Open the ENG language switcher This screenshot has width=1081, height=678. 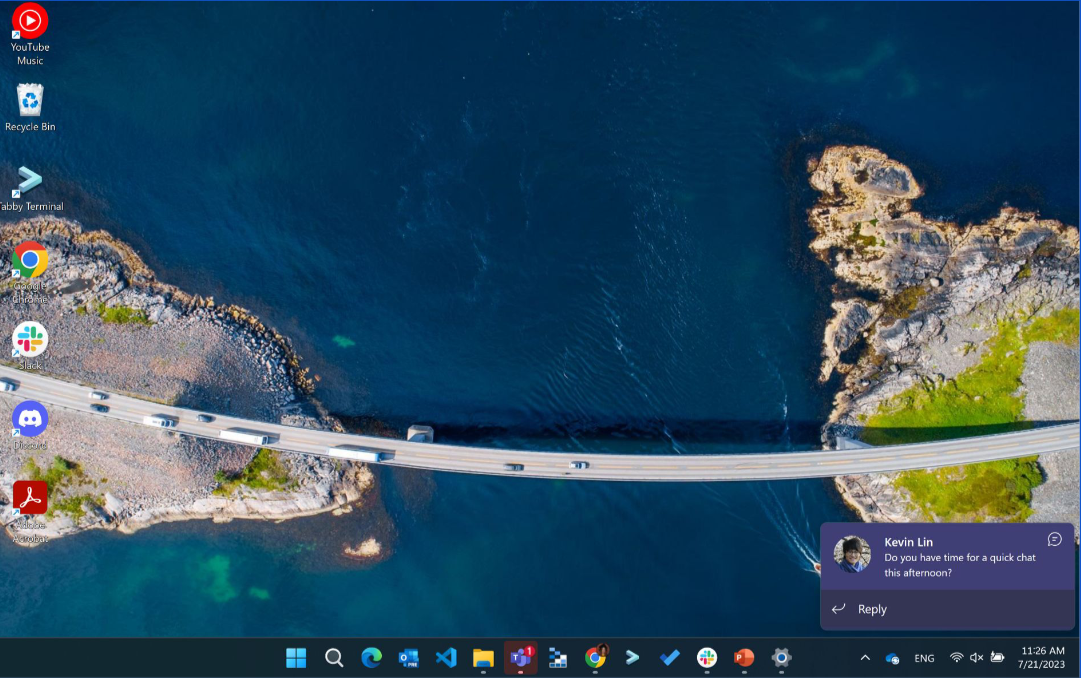tap(924, 658)
